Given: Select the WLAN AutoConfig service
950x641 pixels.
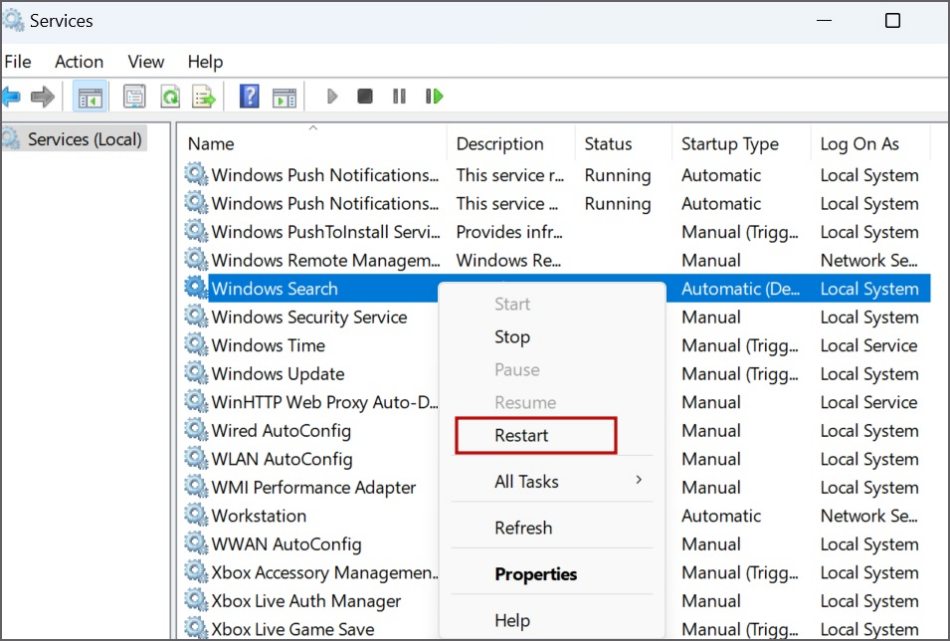Looking at the screenshot, I should pos(282,459).
